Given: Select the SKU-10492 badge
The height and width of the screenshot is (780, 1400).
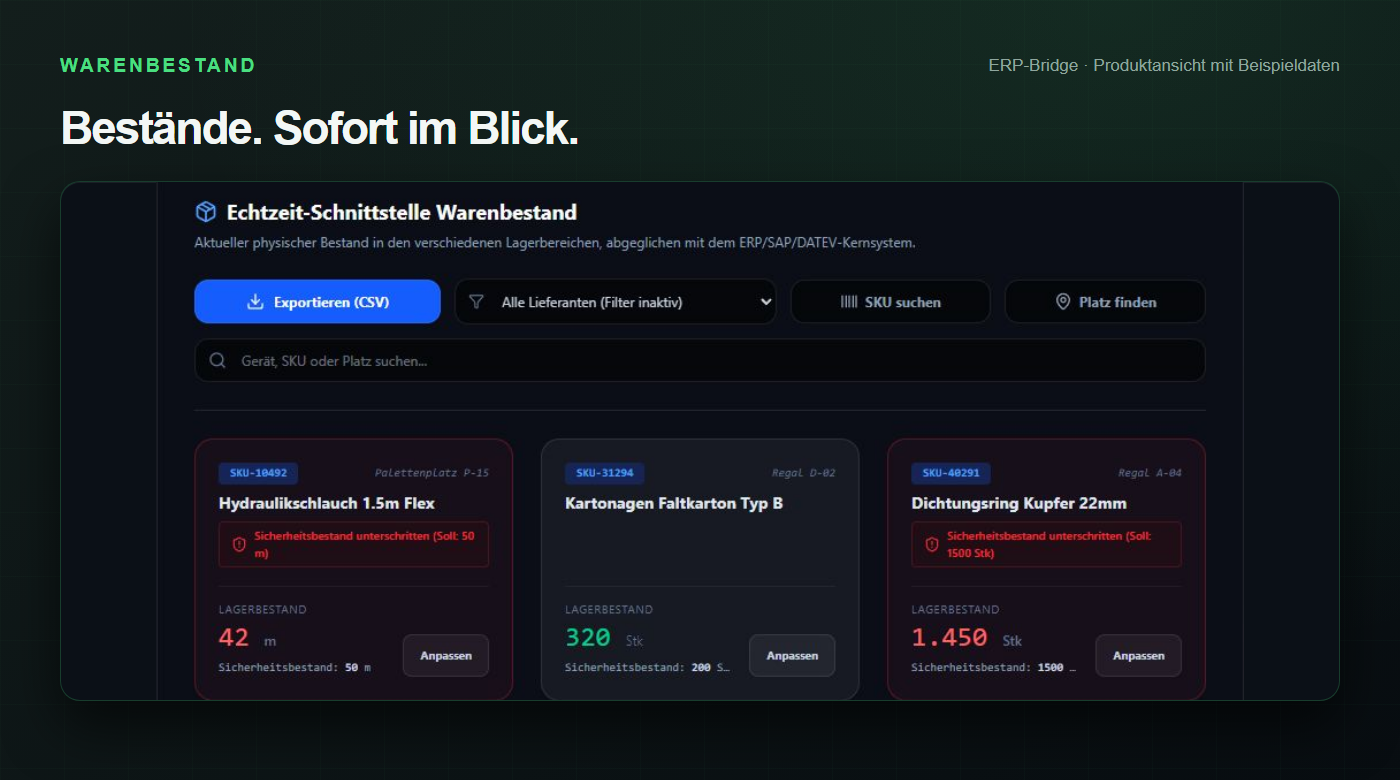Looking at the screenshot, I should (258, 473).
